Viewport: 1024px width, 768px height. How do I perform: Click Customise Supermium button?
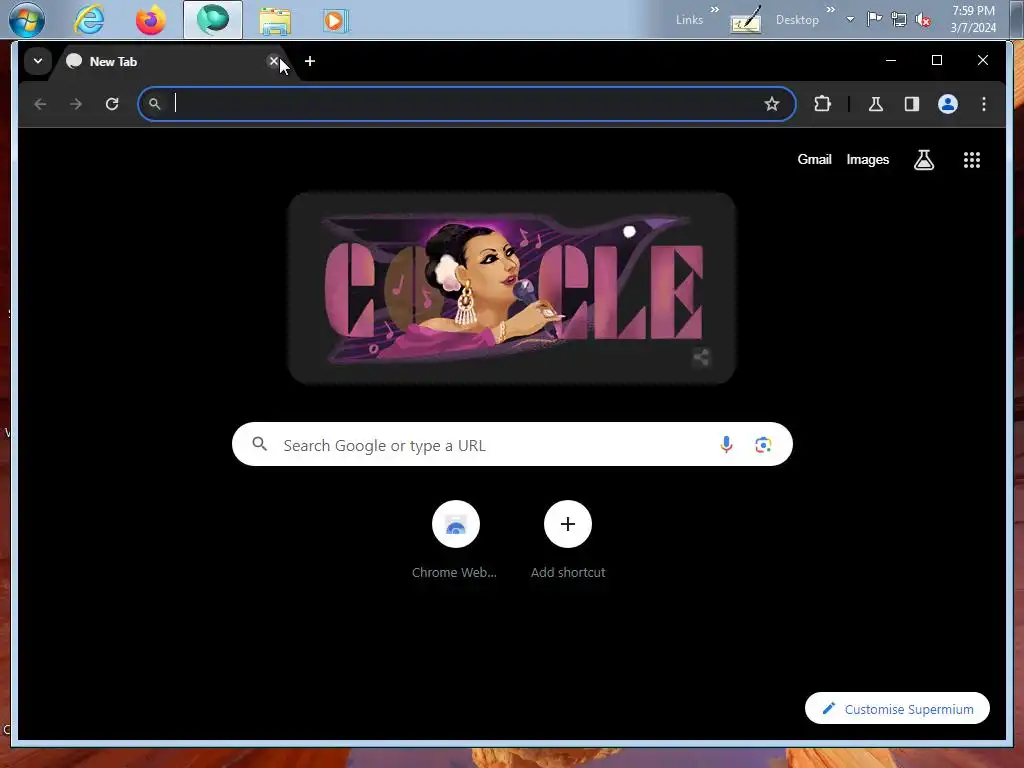coord(897,709)
